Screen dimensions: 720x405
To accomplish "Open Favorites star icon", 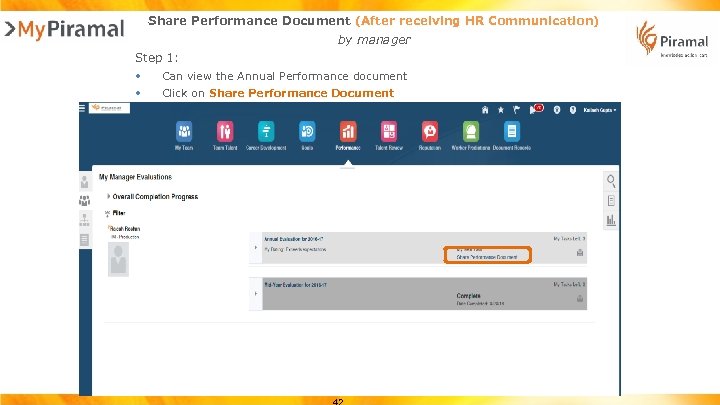I will 501,110.
